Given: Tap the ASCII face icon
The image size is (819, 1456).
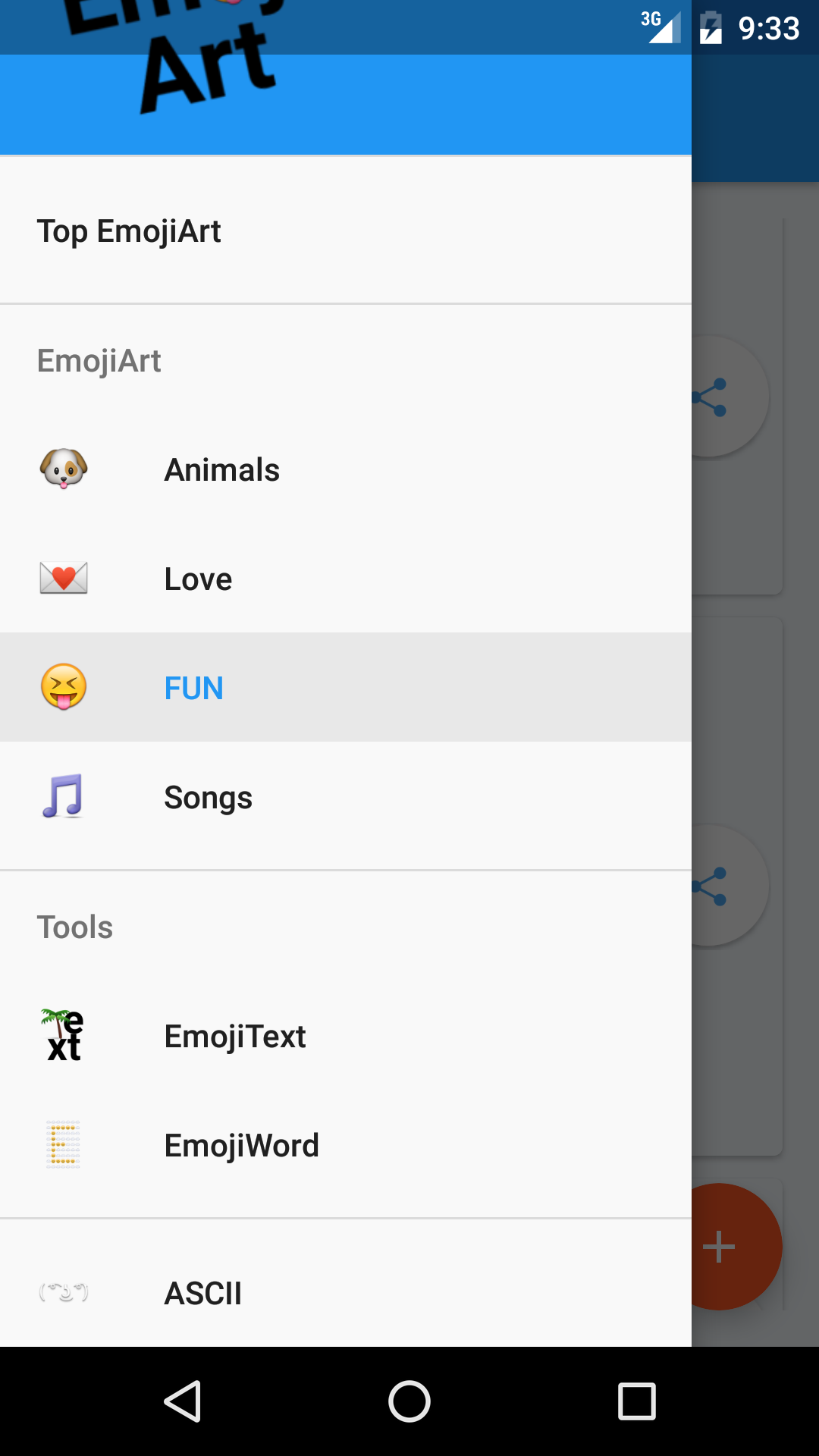Looking at the screenshot, I should [64, 1291].
